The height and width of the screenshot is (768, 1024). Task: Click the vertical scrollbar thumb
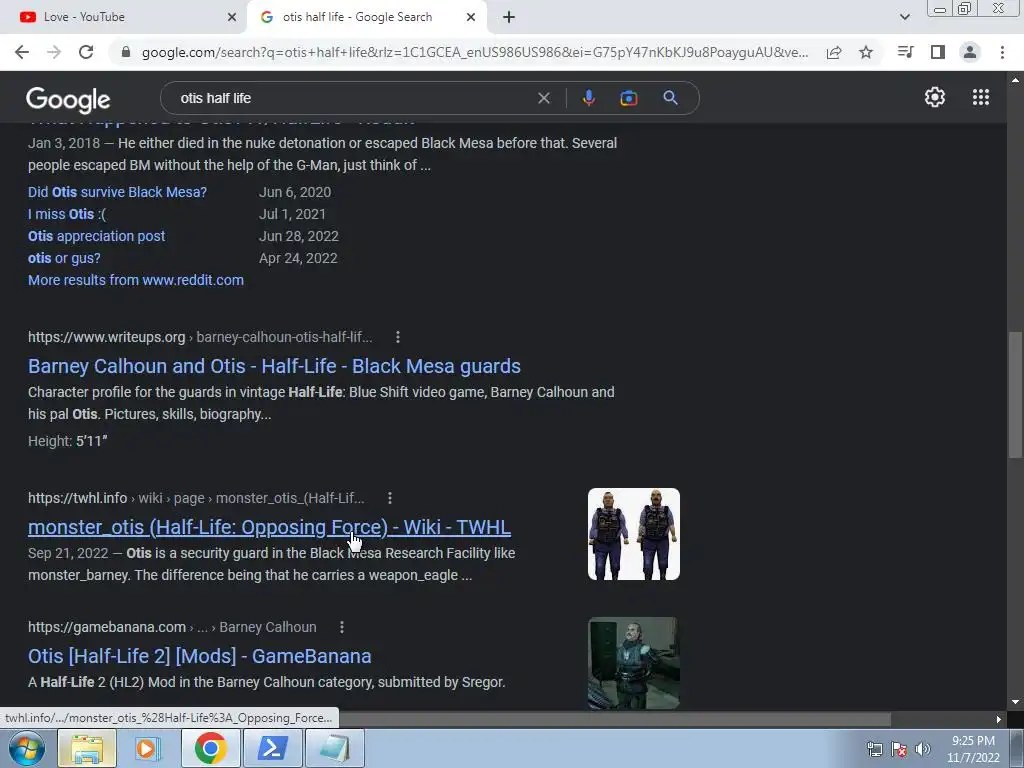click(x=1015, y=394)
